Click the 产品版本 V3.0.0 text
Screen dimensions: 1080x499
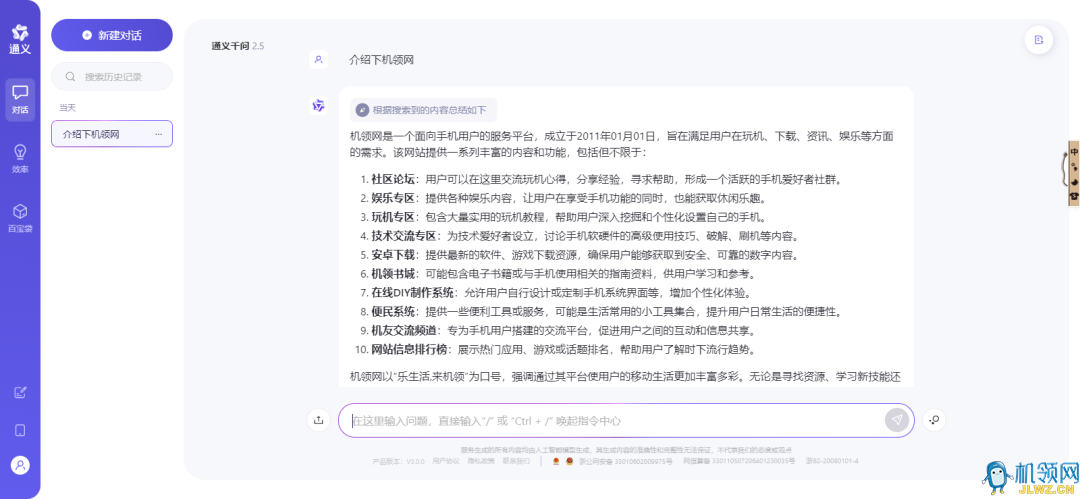tap(398, 460)
